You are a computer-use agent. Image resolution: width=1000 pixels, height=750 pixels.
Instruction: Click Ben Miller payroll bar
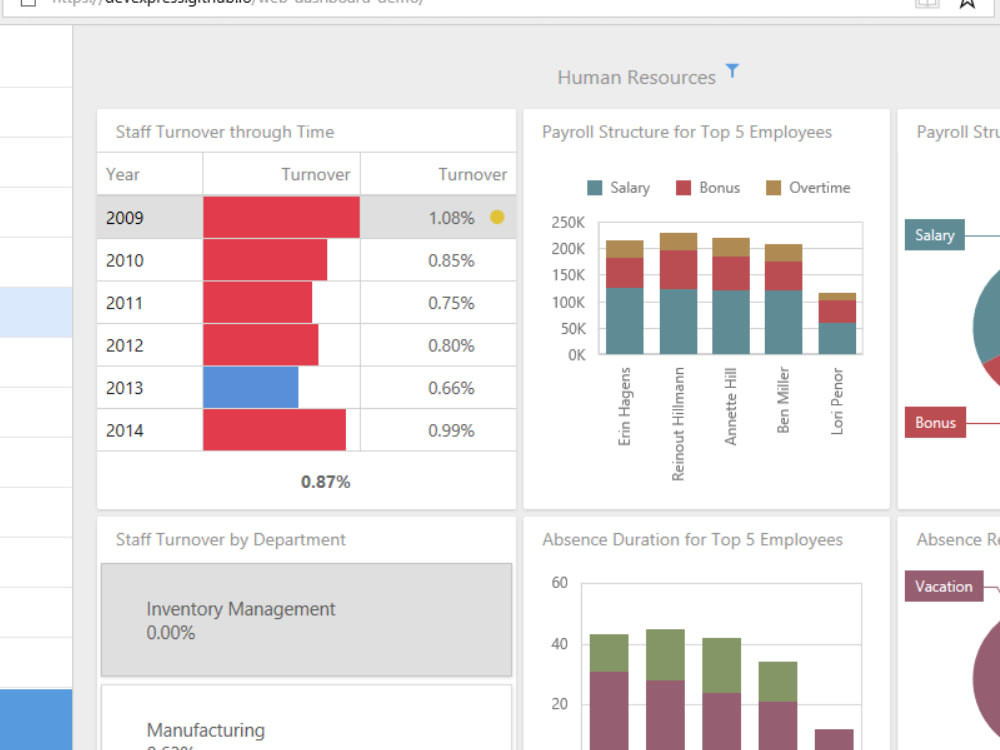[783, 299]
